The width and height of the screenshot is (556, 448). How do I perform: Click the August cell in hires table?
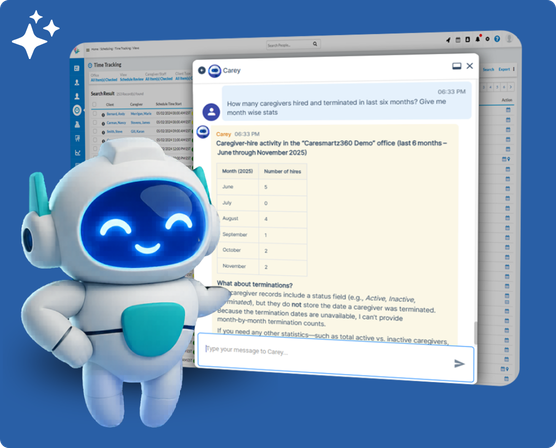pyautogui.click(x=238, y=219)
